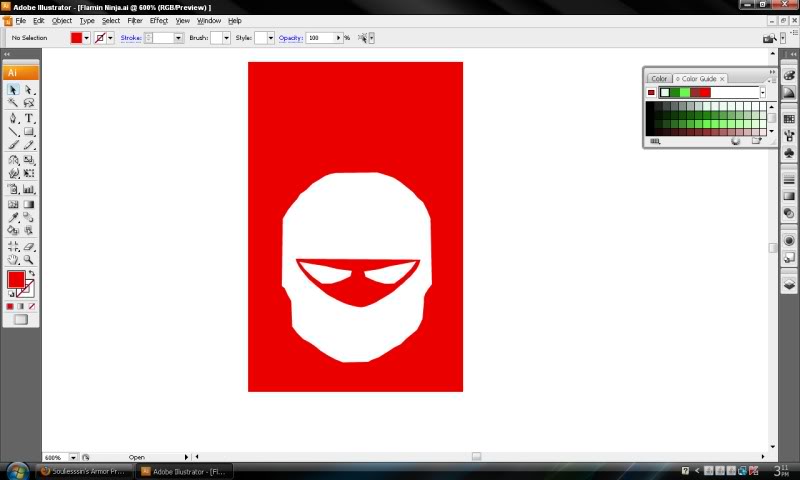Change the screen mode button
Viewport: 800px width, 480px height.
pos(21,319)
